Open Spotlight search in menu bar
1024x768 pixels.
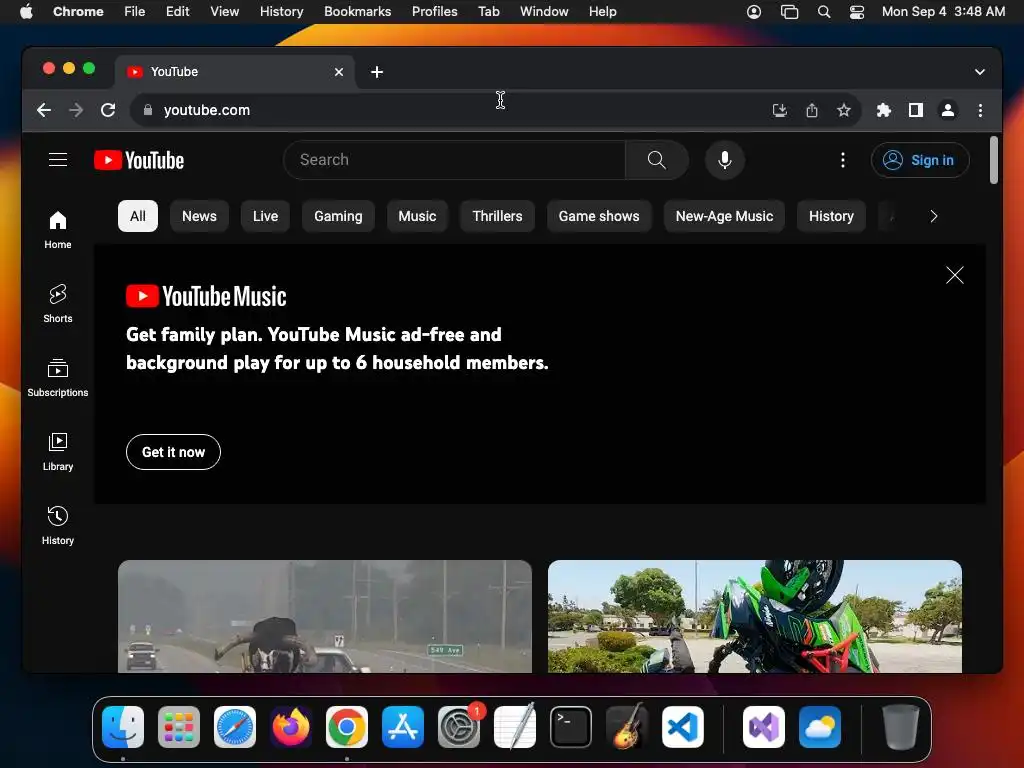(824, 12)
